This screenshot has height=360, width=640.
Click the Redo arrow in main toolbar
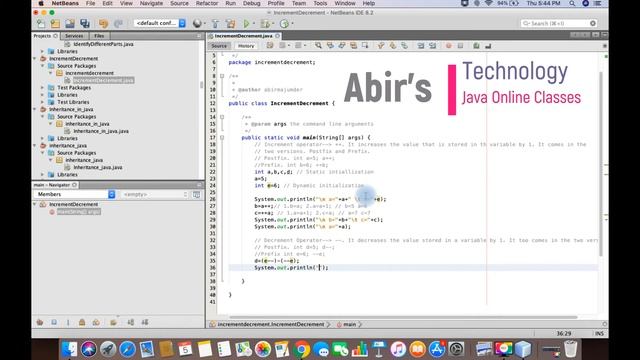118,24
